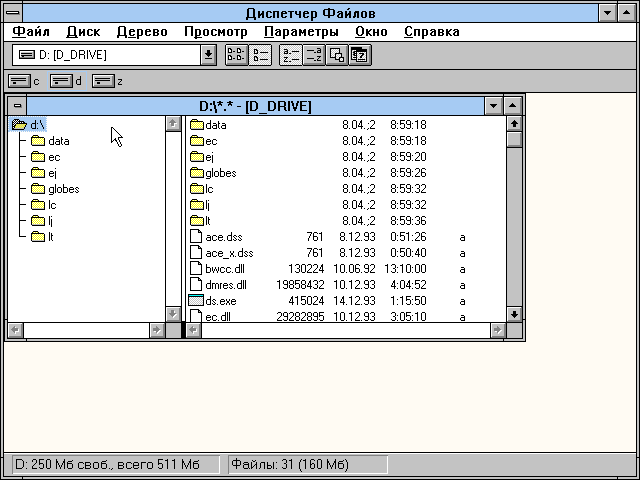Viewport: 640px width, 480px height.
Task: Select bwcc.dll in the file list
Action: coord(223,269)
